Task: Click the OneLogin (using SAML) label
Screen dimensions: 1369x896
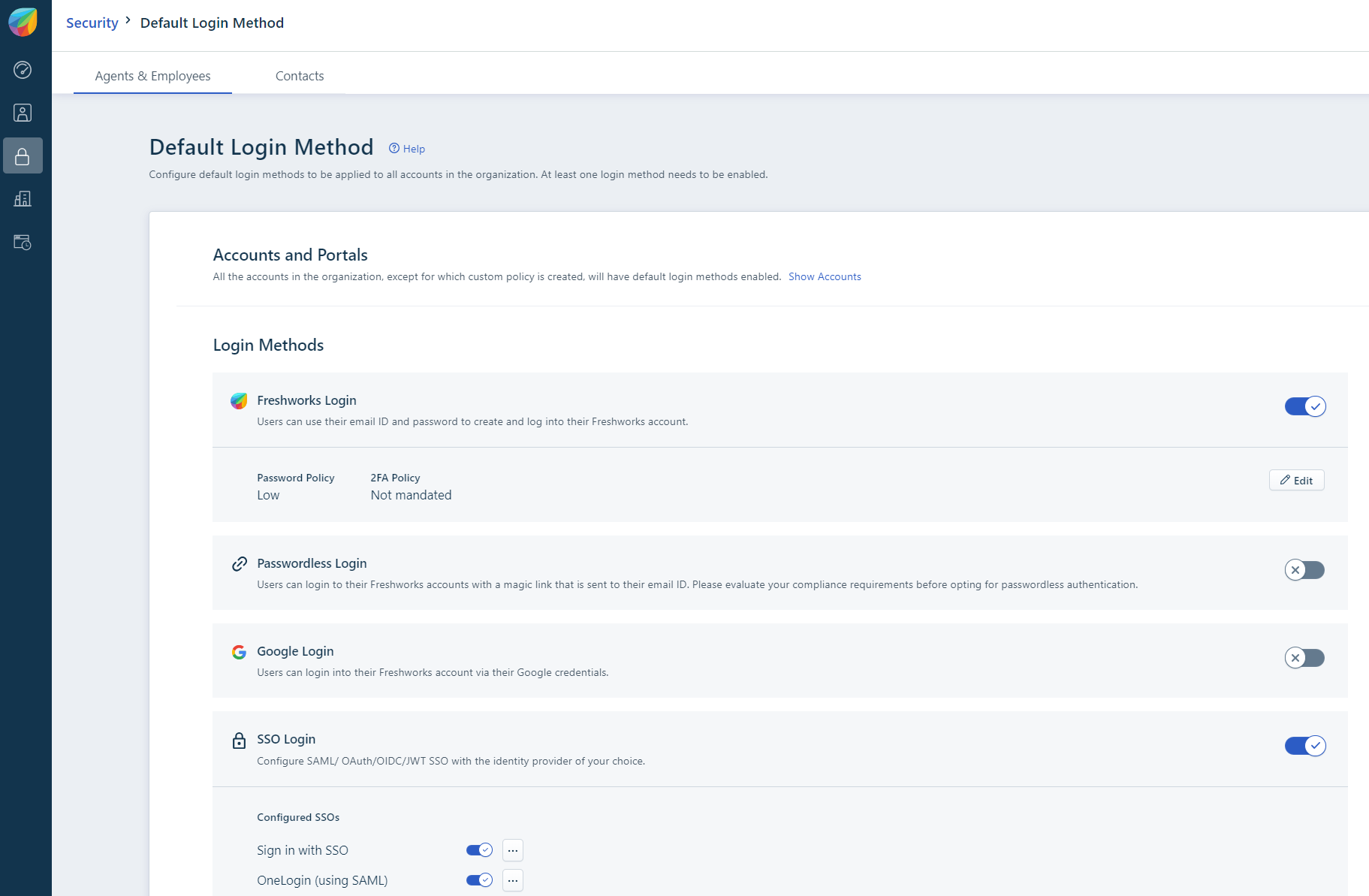Action: (x=322, y=880)
